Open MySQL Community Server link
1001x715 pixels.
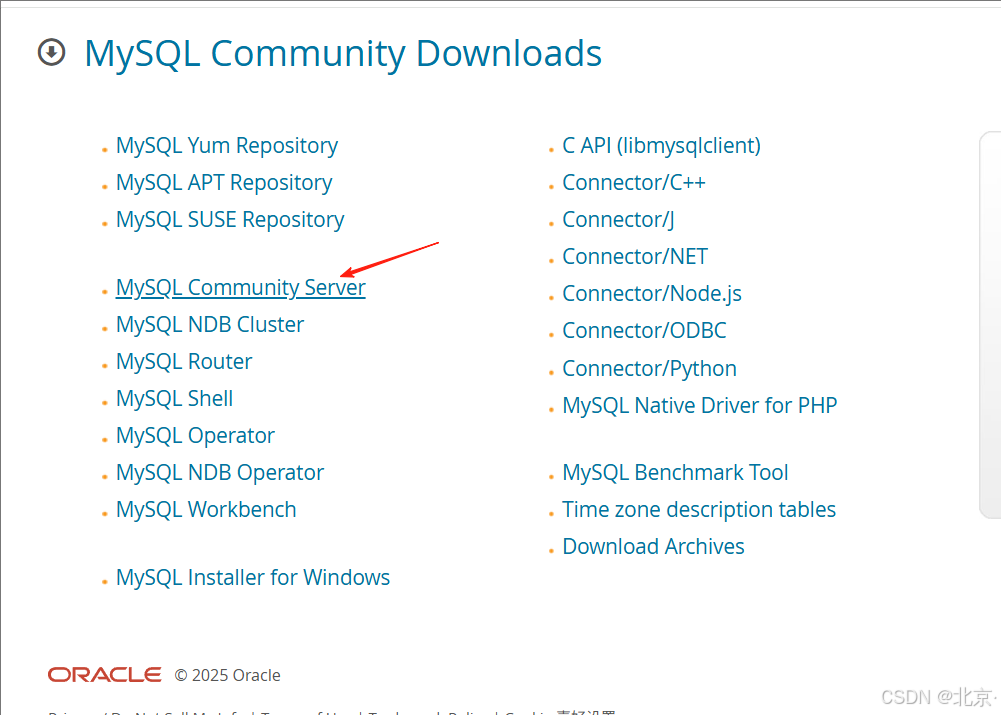pos(241,288)
